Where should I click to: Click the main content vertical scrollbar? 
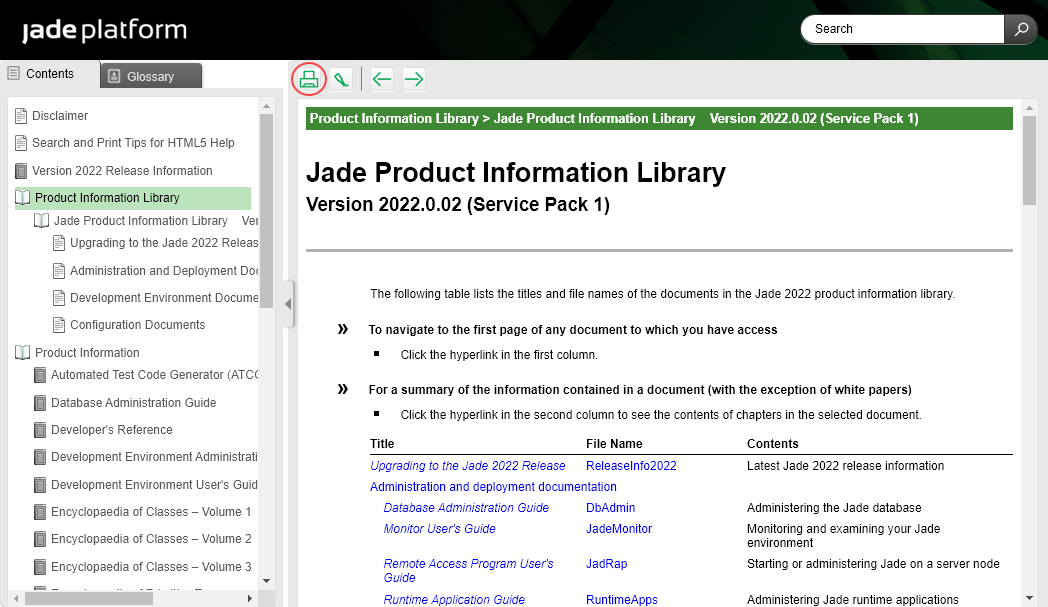(1029, 160)
